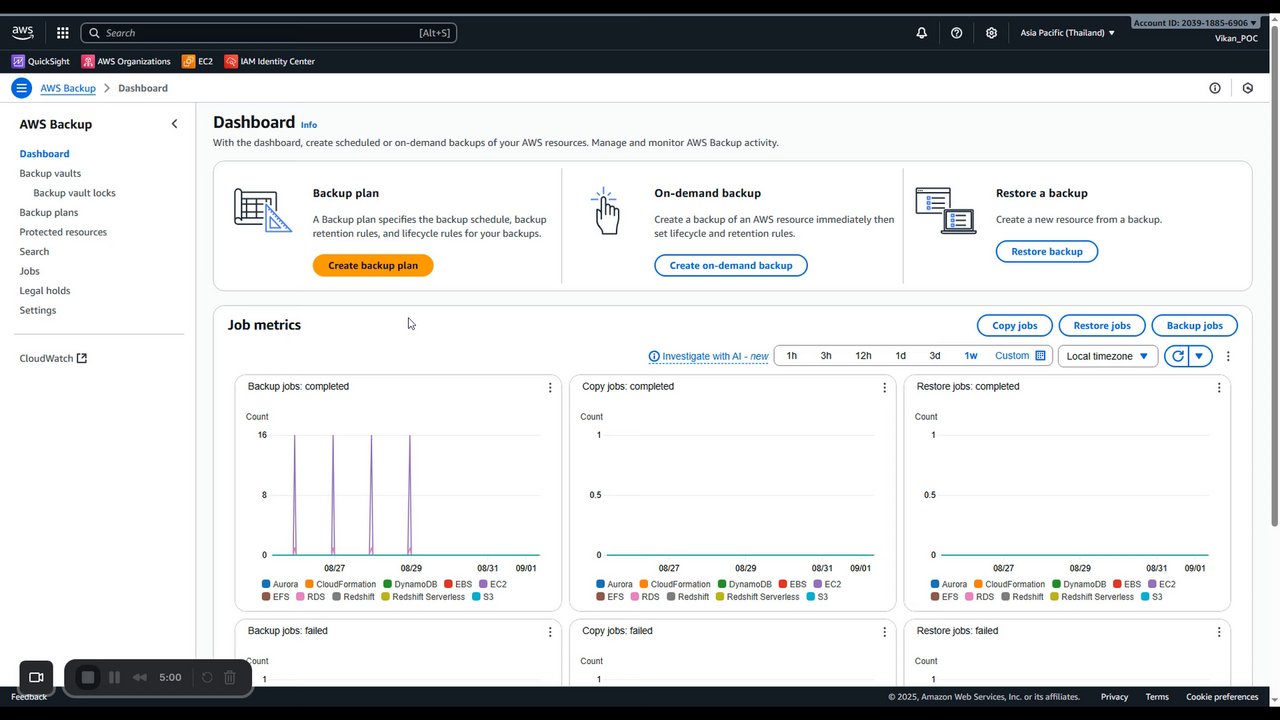Open the console settings gear
The height and width of the screenshot is (720, 1280).
click(991, 33)
